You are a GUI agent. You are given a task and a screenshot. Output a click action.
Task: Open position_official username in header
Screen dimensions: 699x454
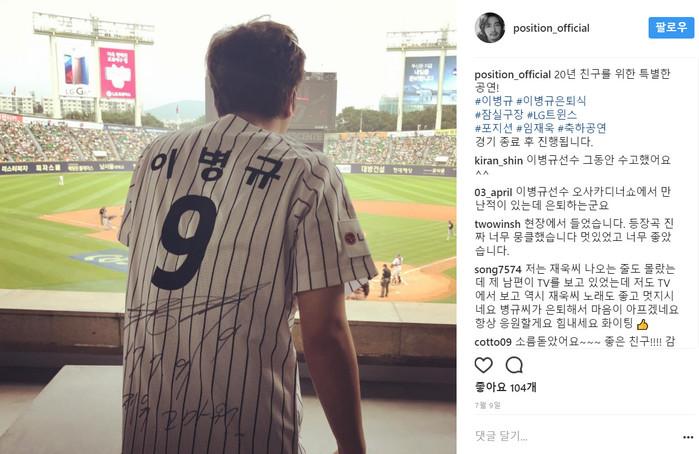click(551, 28)
